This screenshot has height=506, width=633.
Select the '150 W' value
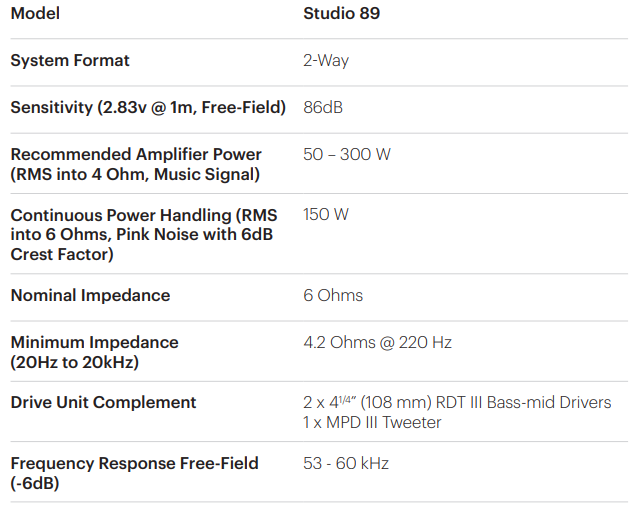point(326,215)
